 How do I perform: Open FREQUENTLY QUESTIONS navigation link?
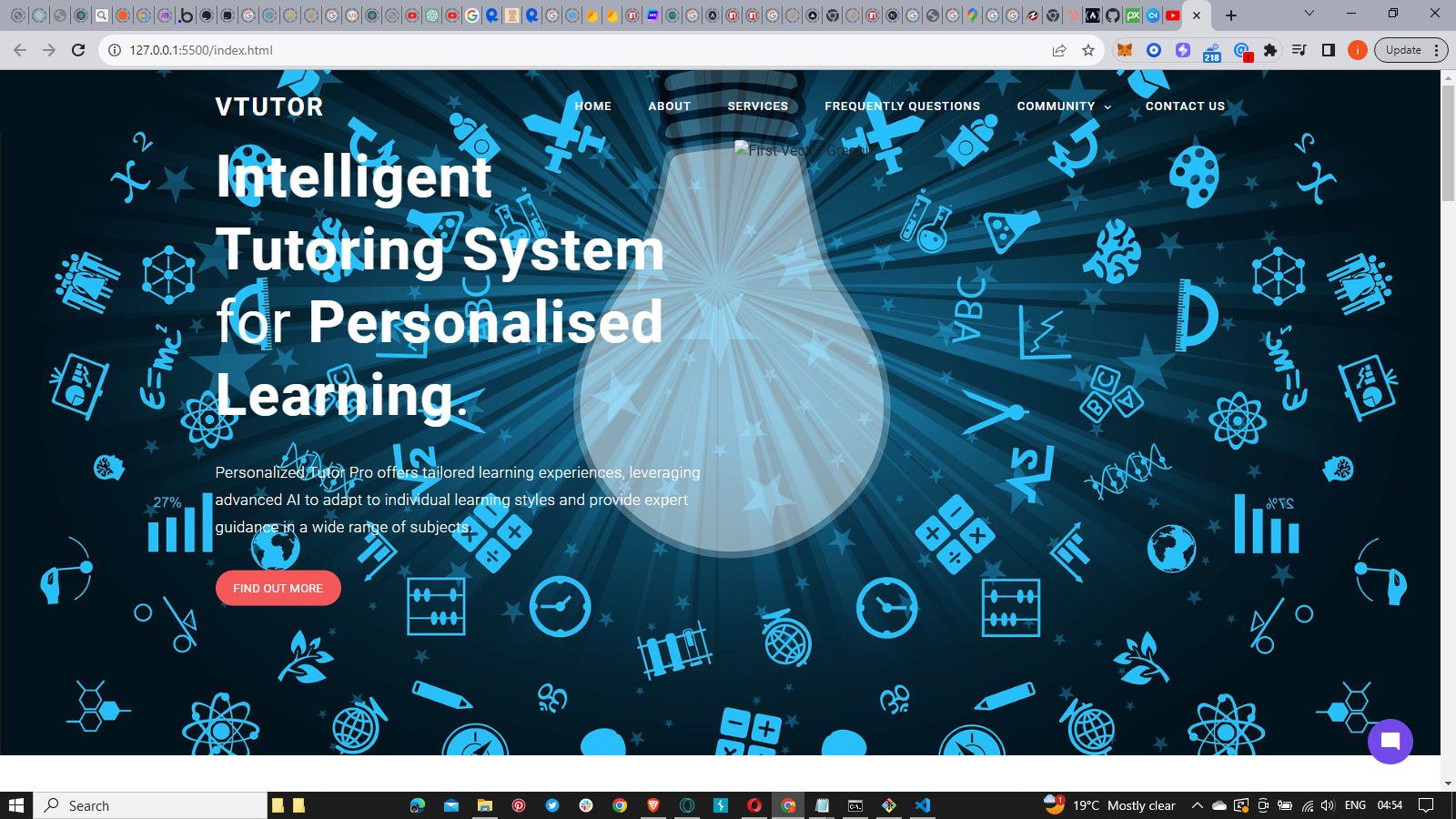coord(903,106)
